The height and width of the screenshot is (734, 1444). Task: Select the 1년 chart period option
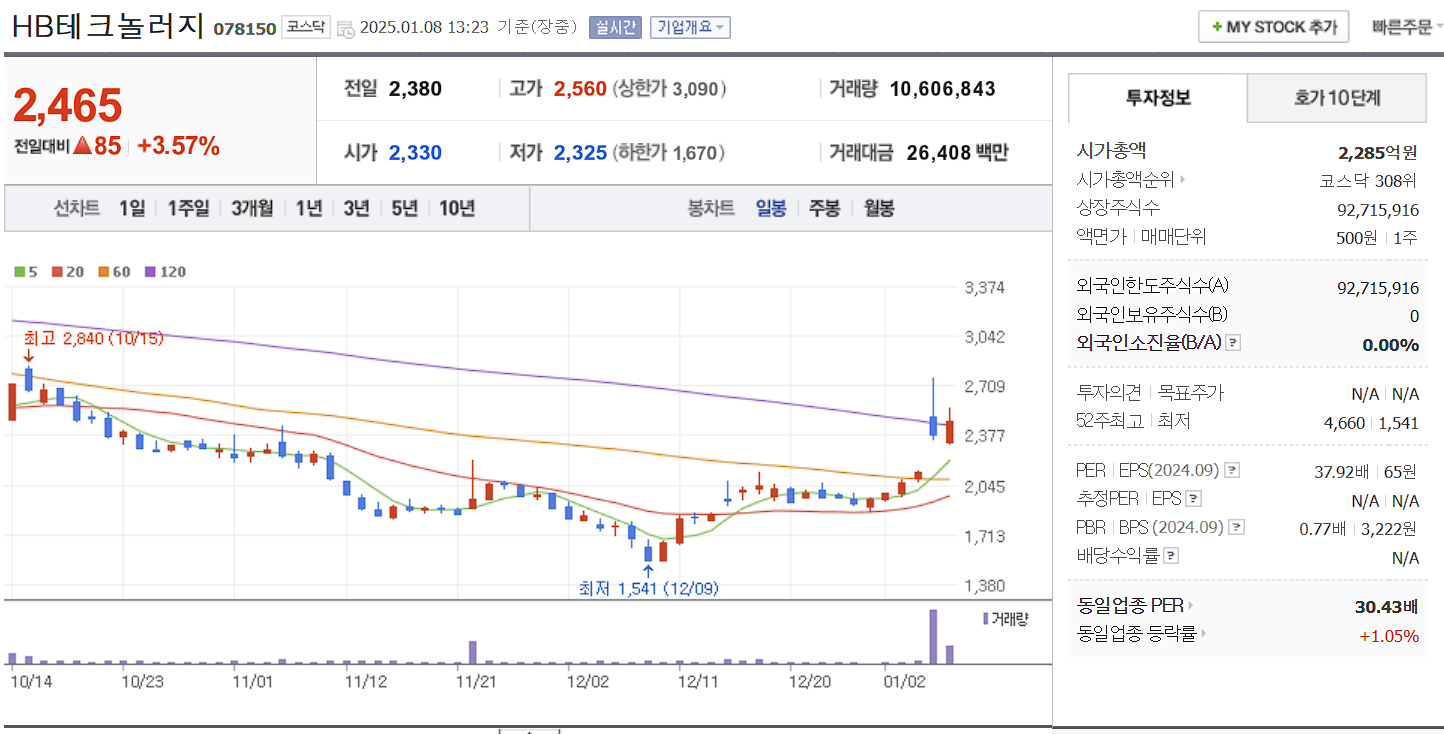pyautogui.click(x=307, y=208)
